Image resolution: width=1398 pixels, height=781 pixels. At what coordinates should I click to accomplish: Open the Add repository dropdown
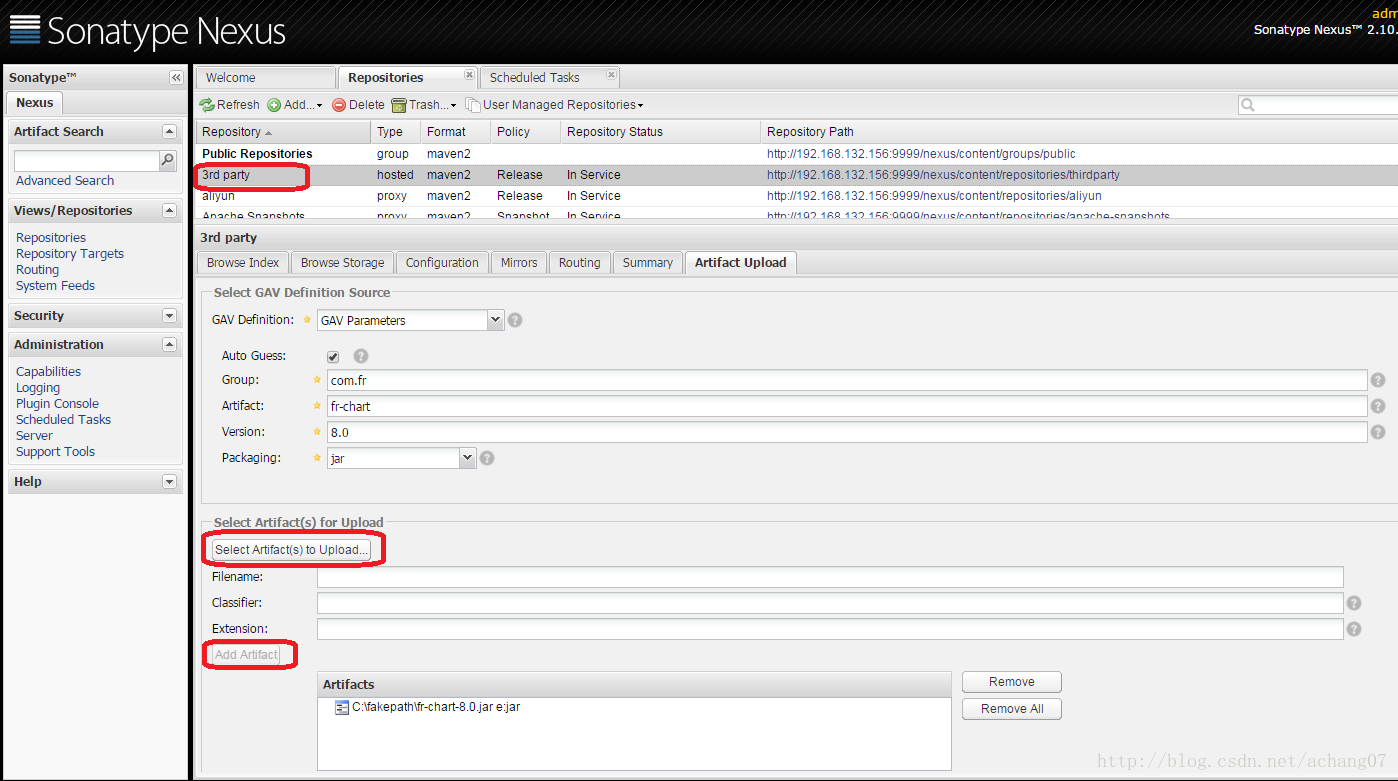click(x=295, y=105)
